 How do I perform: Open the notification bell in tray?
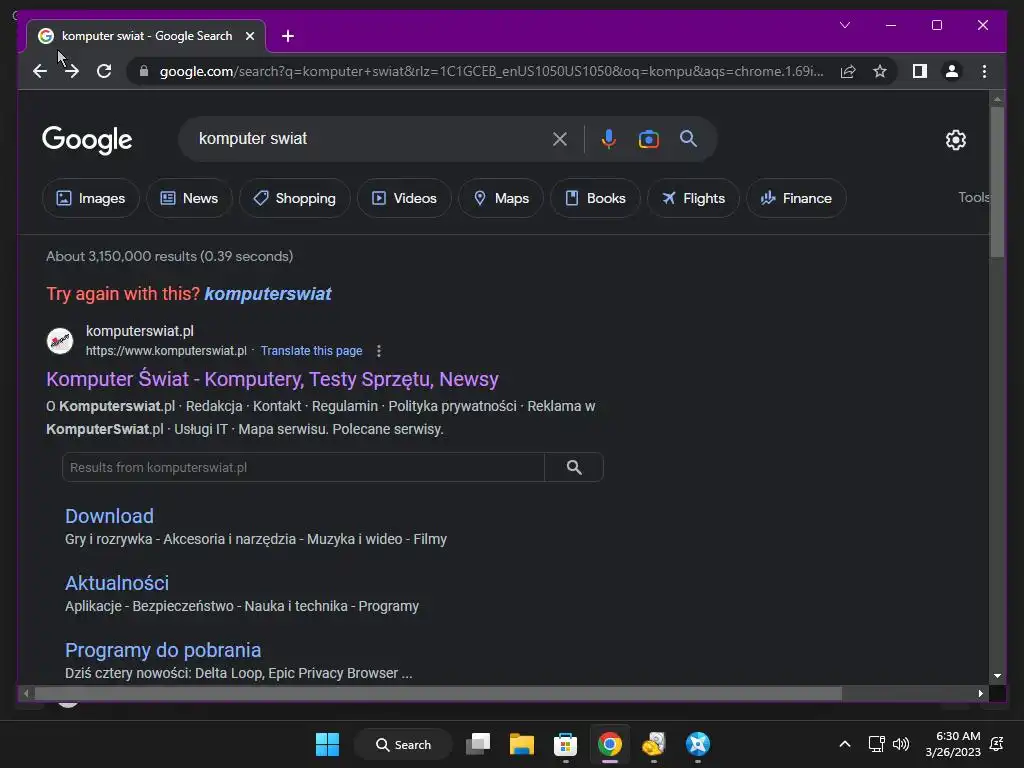tap(997, 744)
